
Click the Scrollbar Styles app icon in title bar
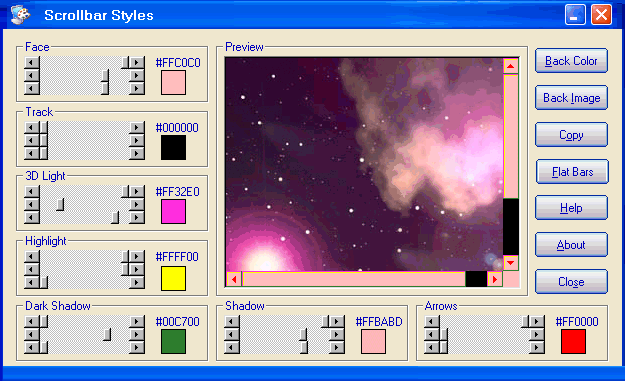tap(20, 15)
